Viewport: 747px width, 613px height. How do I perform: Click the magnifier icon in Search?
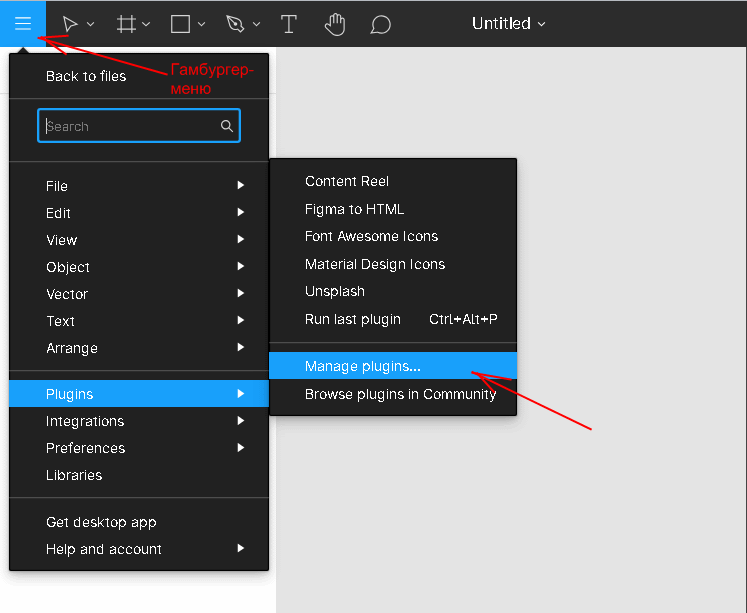(227, 126)
